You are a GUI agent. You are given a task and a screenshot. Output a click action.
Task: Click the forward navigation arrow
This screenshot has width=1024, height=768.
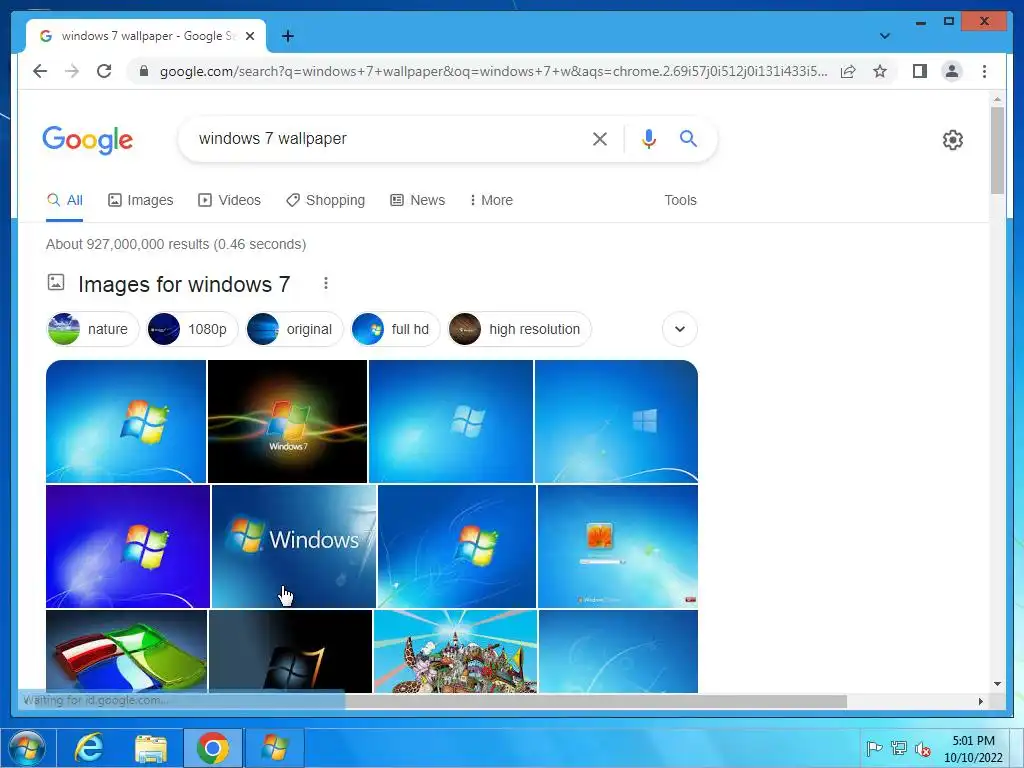[72, 71]
